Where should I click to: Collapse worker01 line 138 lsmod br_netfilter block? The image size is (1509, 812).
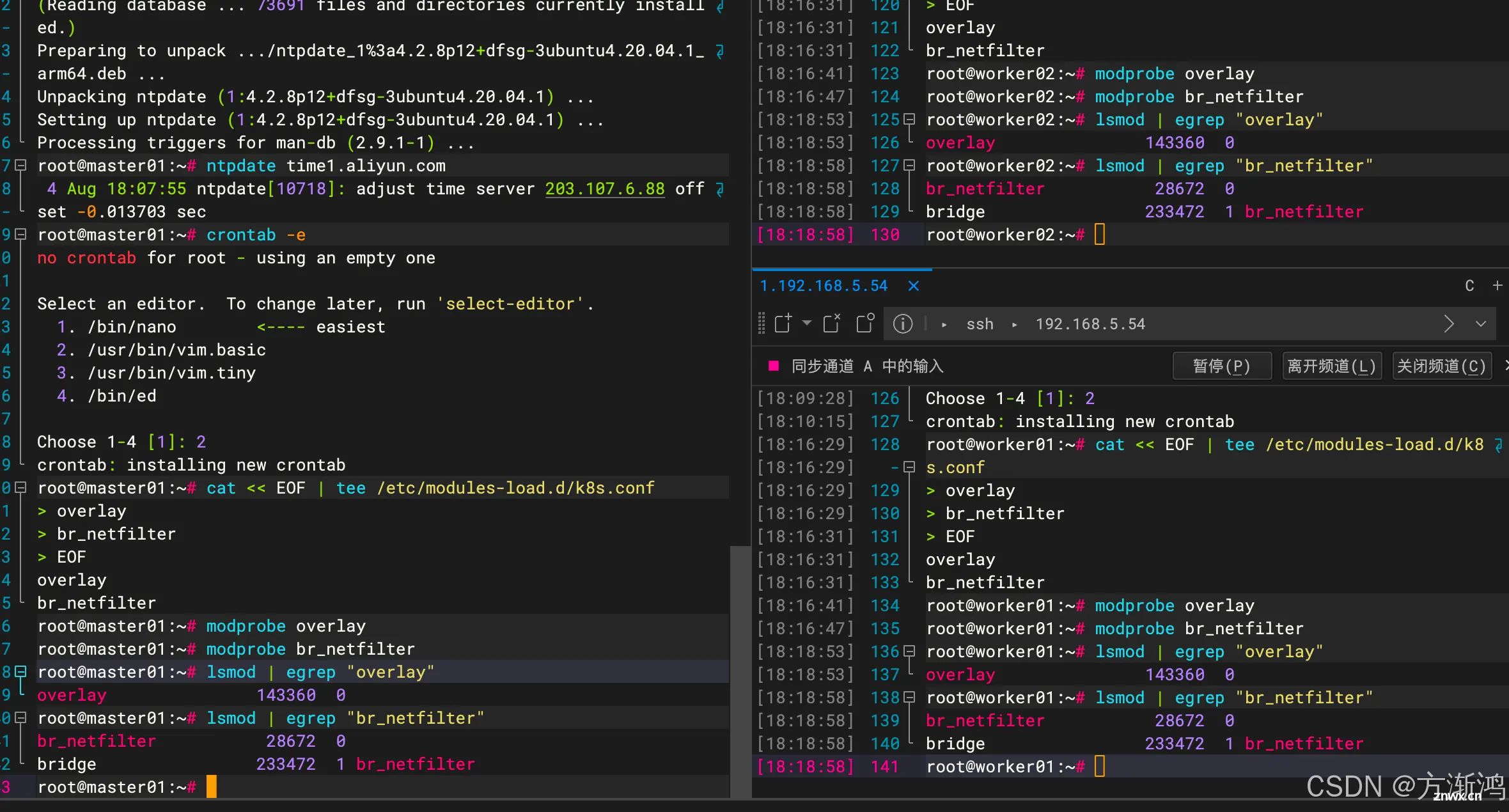point(909,698)
